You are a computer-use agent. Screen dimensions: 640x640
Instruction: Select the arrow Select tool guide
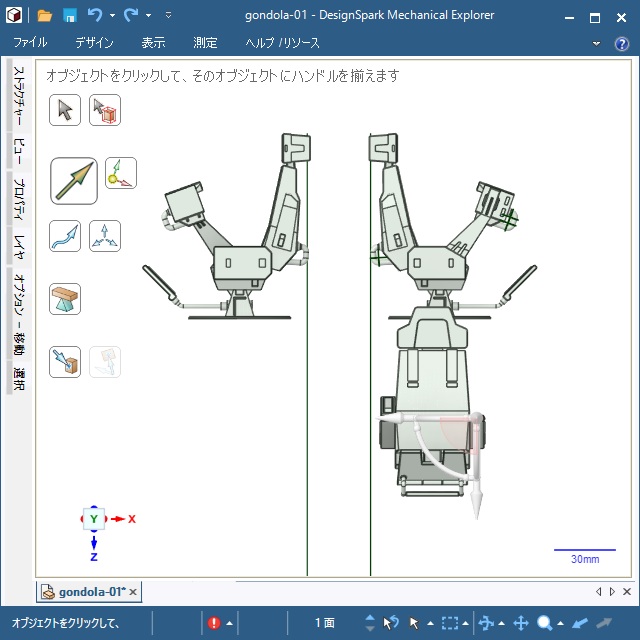point(65,110)
